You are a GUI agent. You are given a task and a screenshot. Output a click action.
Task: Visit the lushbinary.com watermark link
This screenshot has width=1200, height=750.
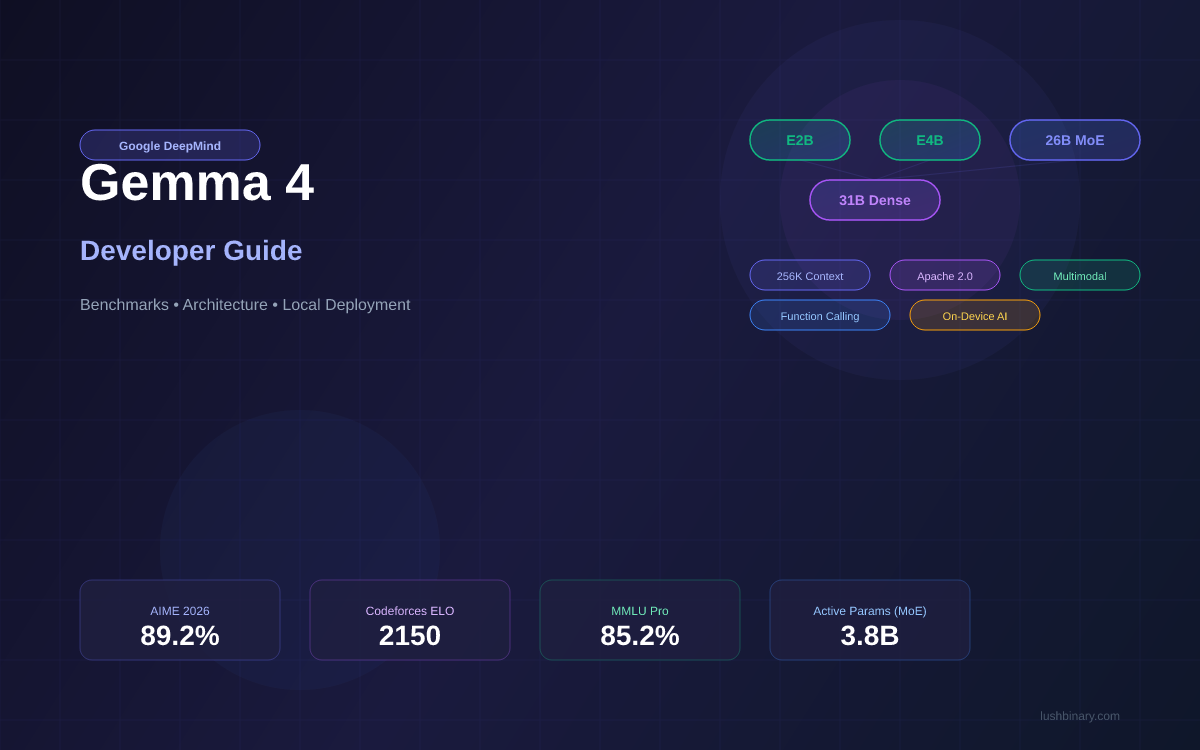click(1080, 716)
